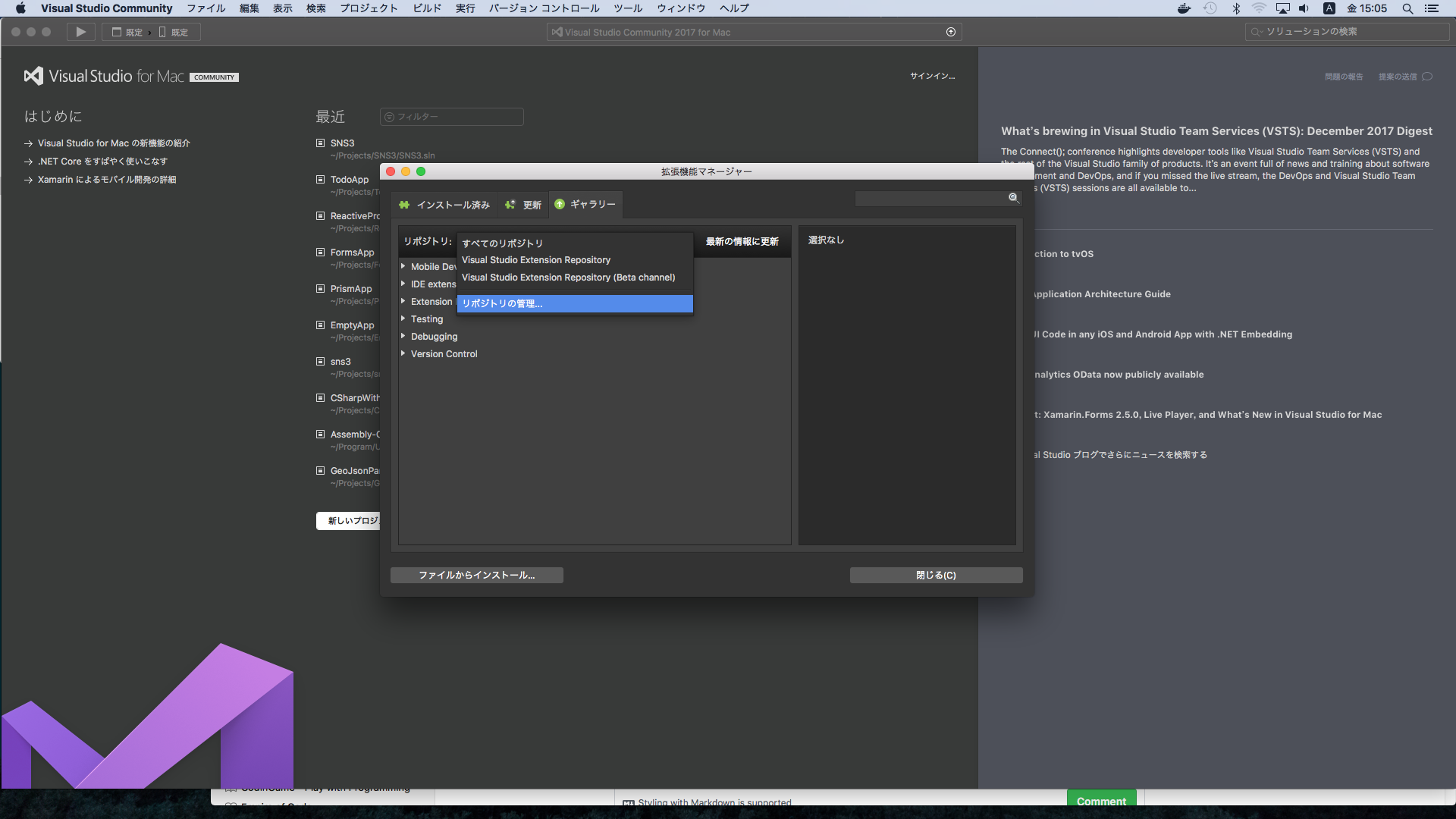This screenshot has width=1456, height=819.
Task: Click the Wi-Fi icon in the menu bar
Action: [1260, 8]
